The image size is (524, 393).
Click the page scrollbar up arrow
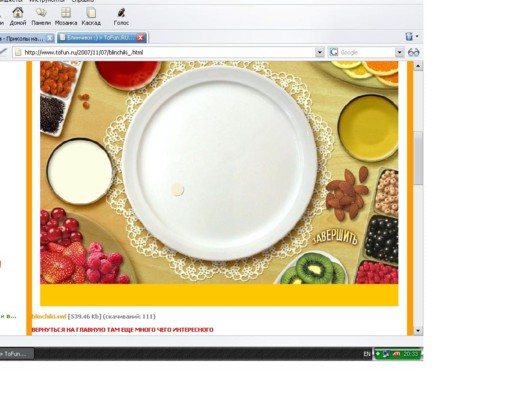tap(418, 66)
